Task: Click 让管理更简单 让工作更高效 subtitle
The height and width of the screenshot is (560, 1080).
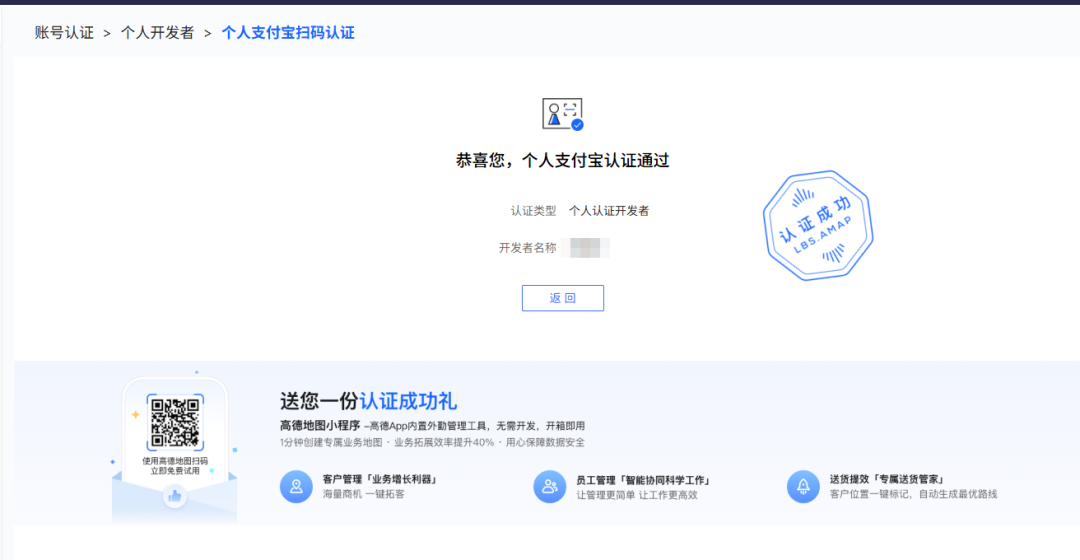Action: (637, 495)
